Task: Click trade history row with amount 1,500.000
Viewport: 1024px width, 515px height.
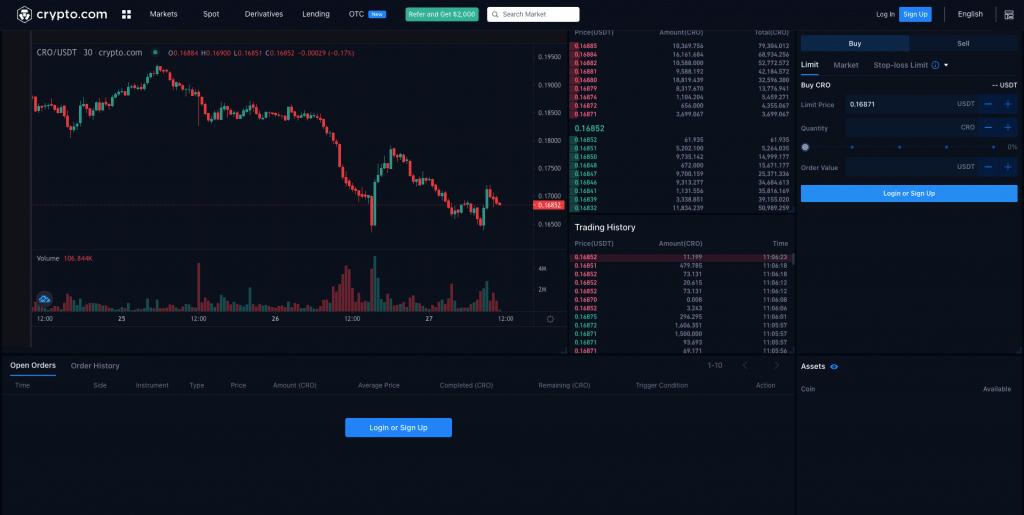Action: 680,334
